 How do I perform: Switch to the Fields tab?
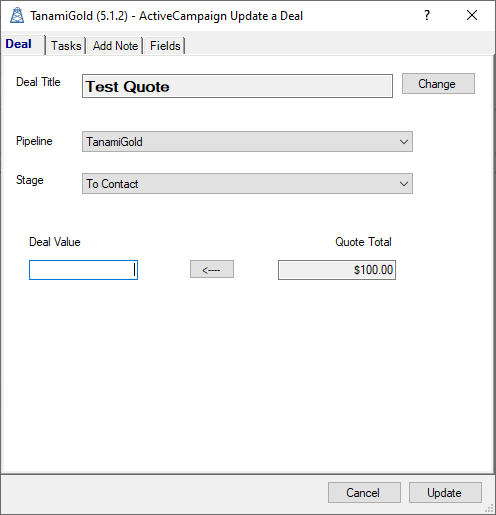165,46
